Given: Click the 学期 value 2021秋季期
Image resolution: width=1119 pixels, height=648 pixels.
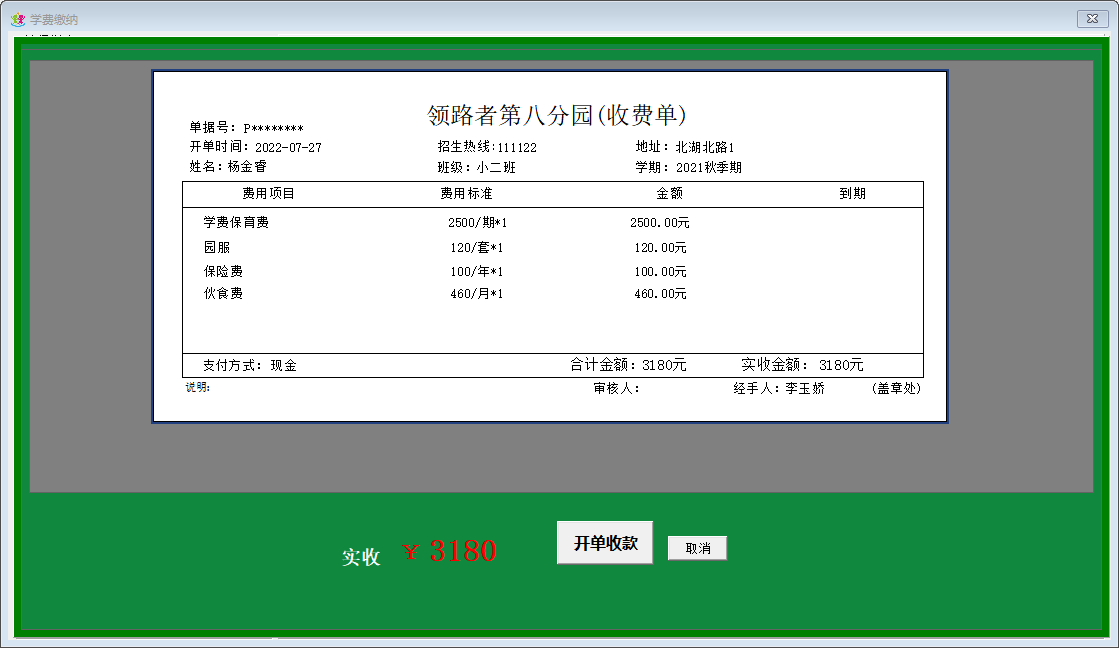Looking at the screenshot, I should coord(708,168).
